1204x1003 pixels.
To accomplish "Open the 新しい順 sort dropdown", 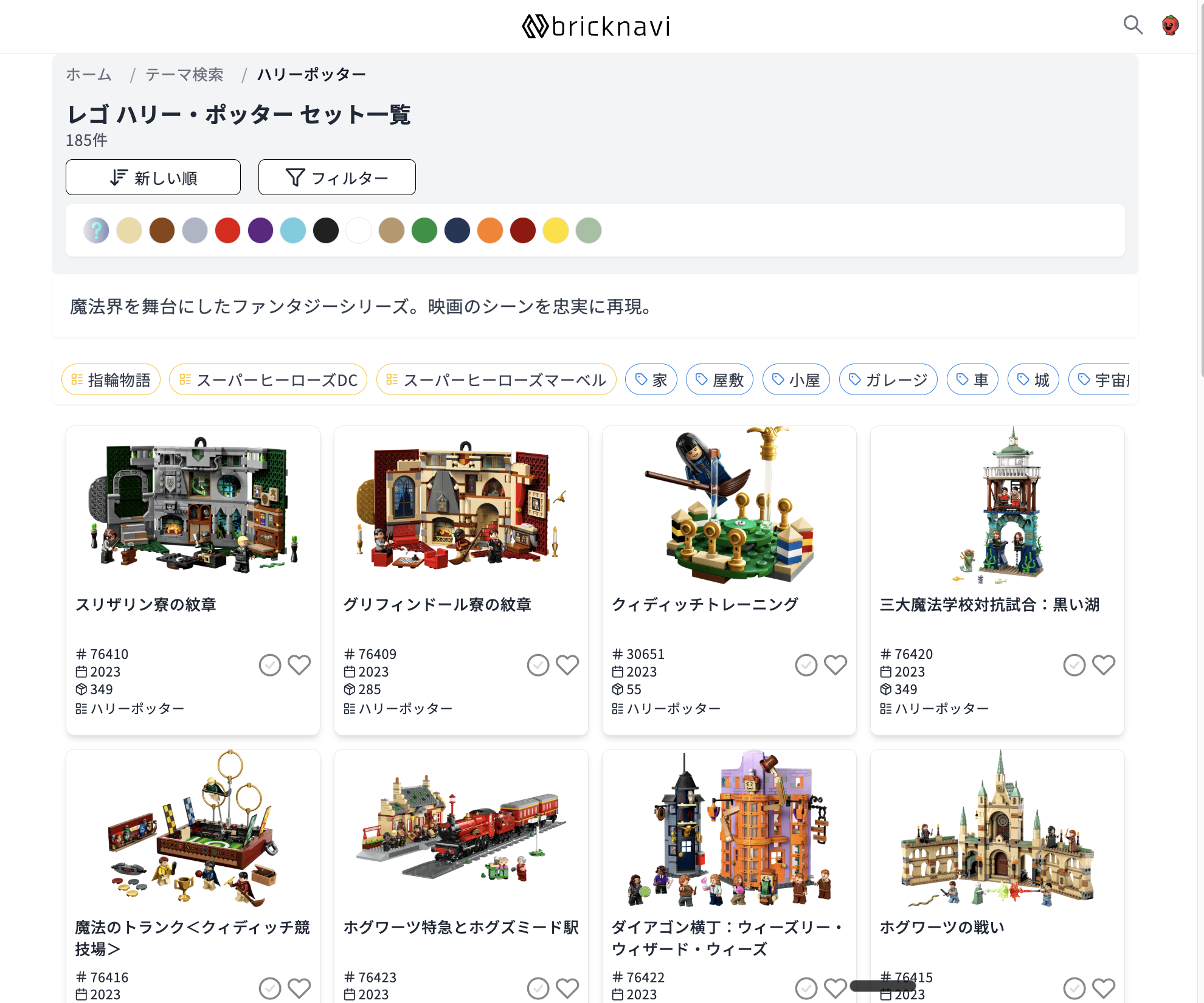I will tap(153, 178).
